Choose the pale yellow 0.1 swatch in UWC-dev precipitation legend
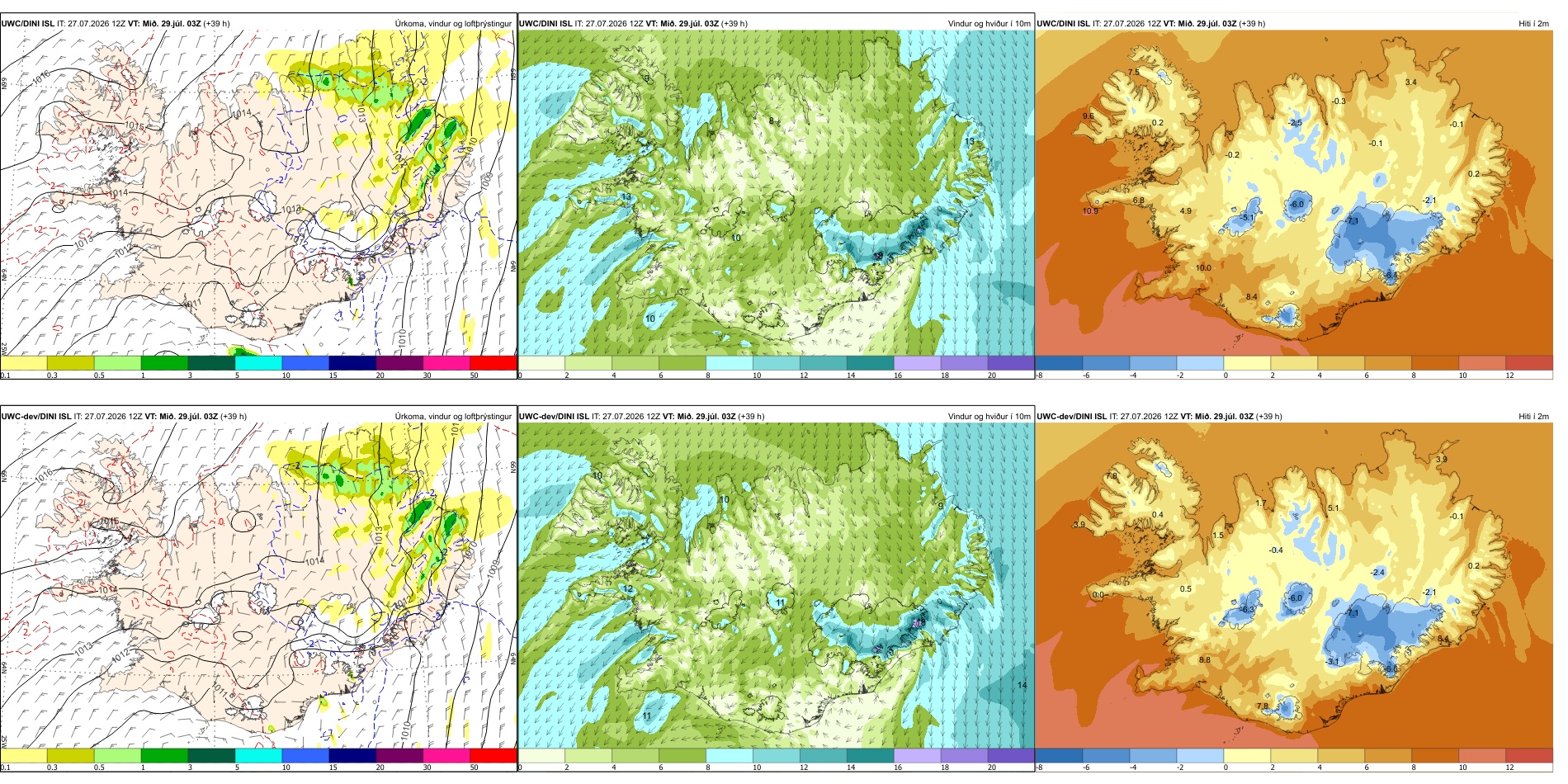The height and width of the screenshot is (784, 1568). tap(24, 755)
